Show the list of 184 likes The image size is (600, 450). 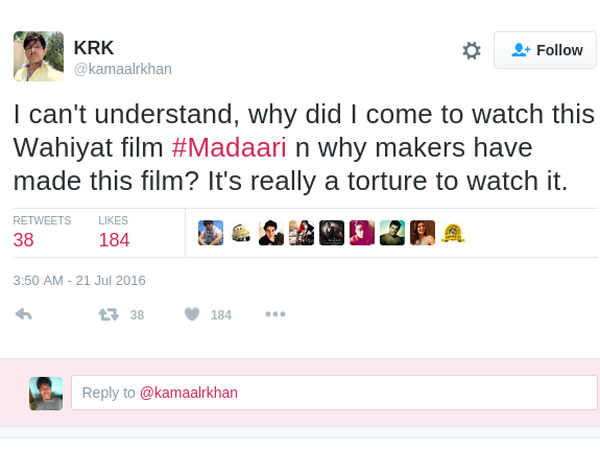[114, 232]
